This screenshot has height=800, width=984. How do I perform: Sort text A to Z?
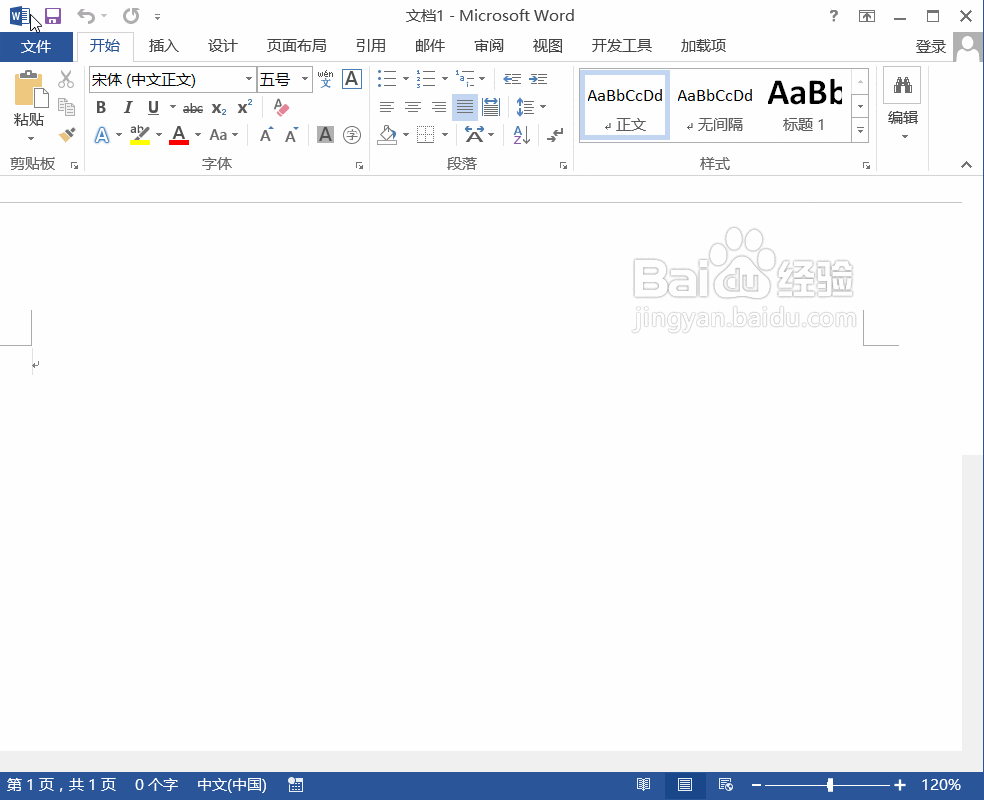[521, 134]
